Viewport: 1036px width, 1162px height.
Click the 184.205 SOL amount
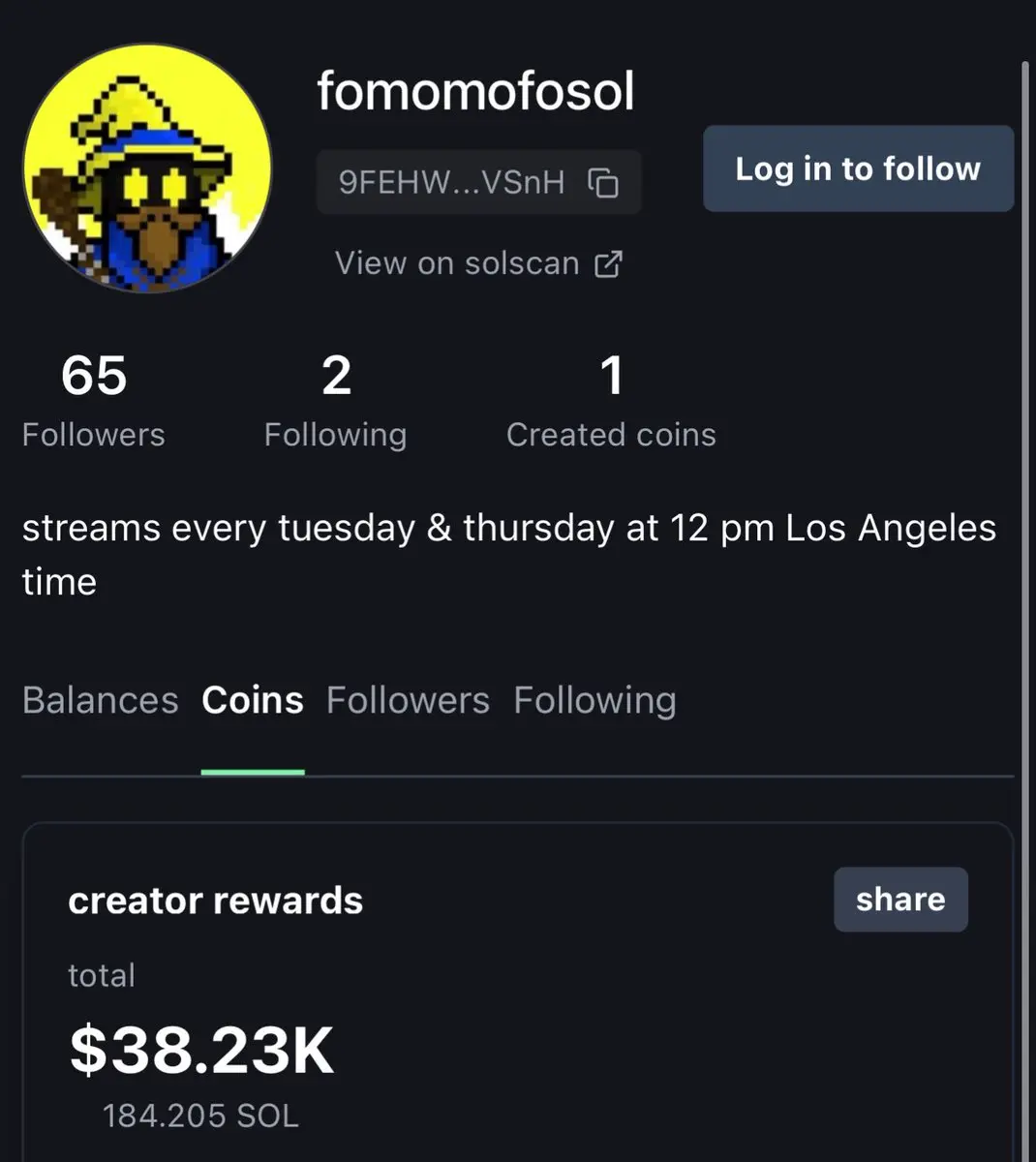click(200, 1116)
